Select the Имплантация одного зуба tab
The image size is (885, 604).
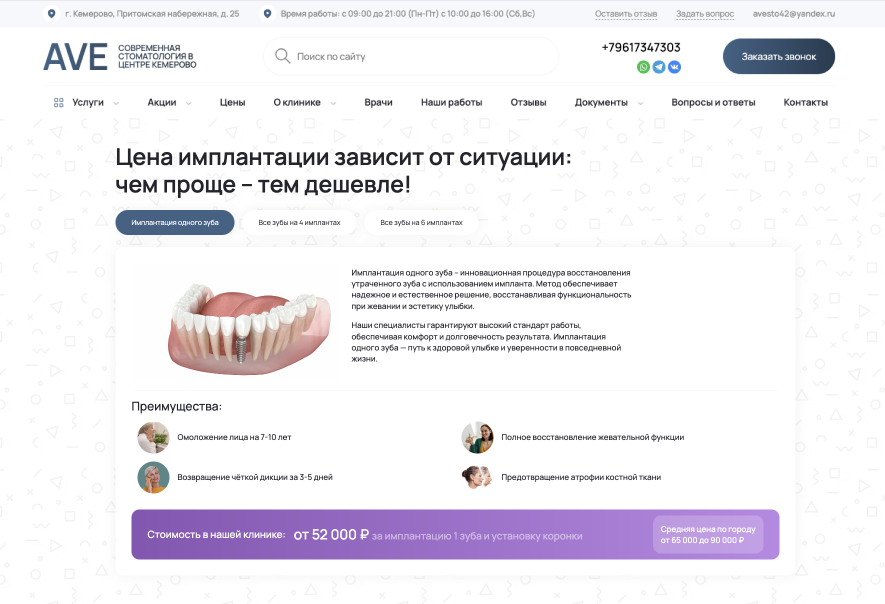pos(175,223)
